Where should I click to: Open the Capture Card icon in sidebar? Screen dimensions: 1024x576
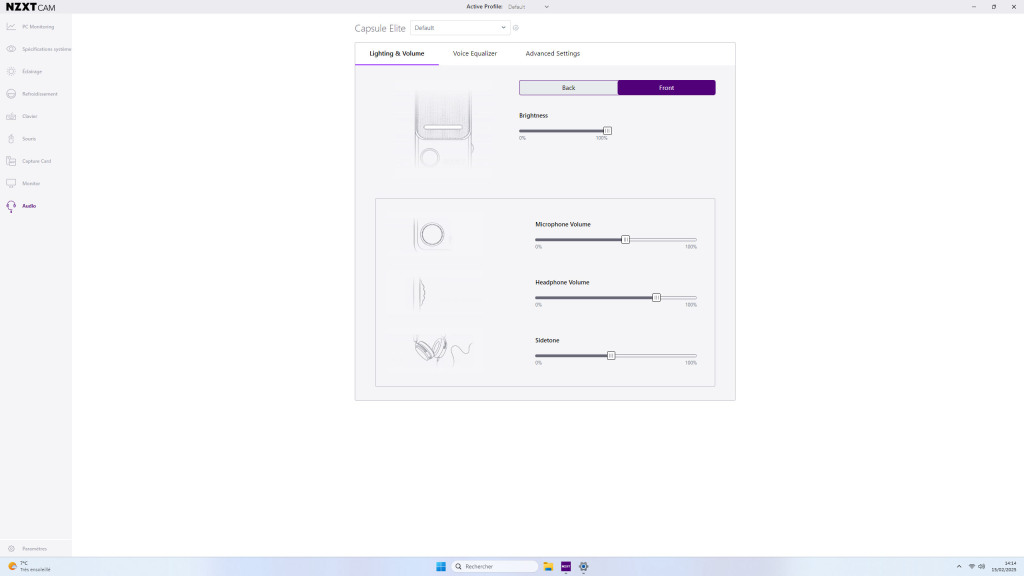click(x=11, y=161)
